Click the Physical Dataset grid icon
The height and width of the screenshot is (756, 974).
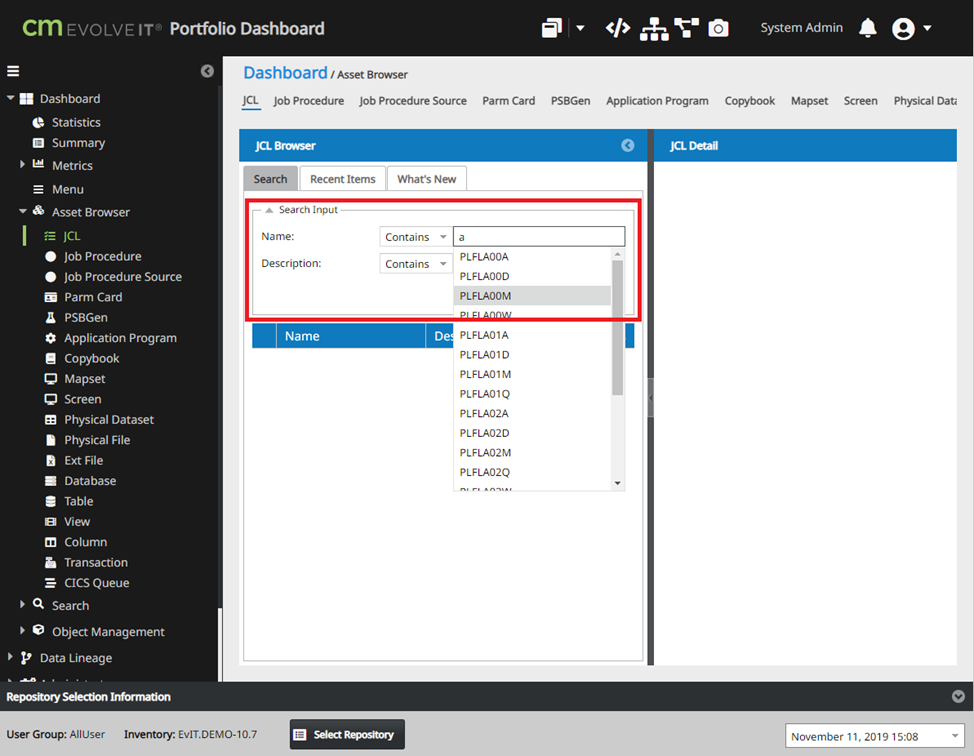tap(50, 420)
